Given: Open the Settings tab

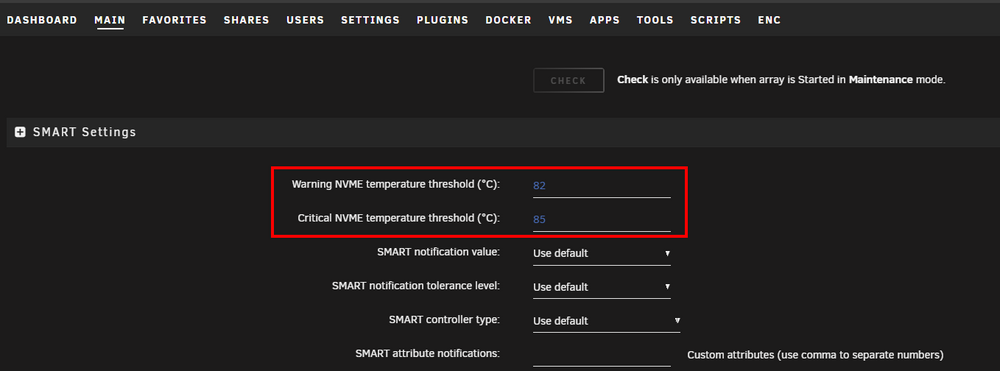Looking at the screenshot, I should click(x=370, y=20).
